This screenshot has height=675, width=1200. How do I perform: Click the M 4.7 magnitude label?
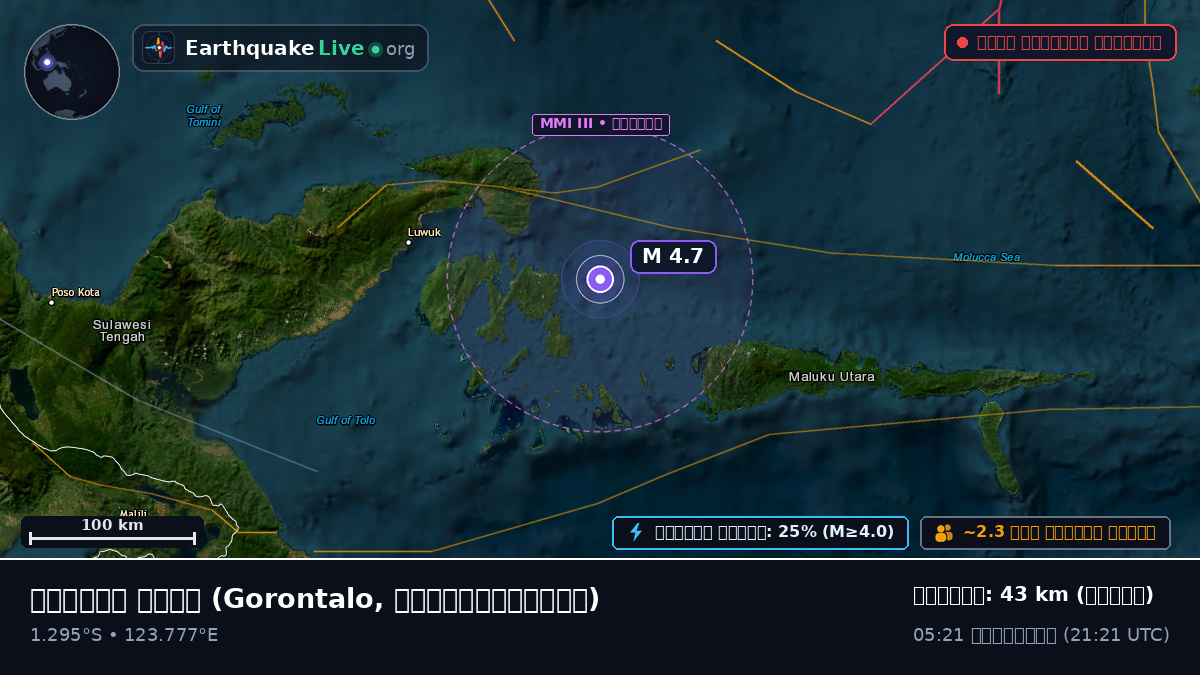(673, 257)
